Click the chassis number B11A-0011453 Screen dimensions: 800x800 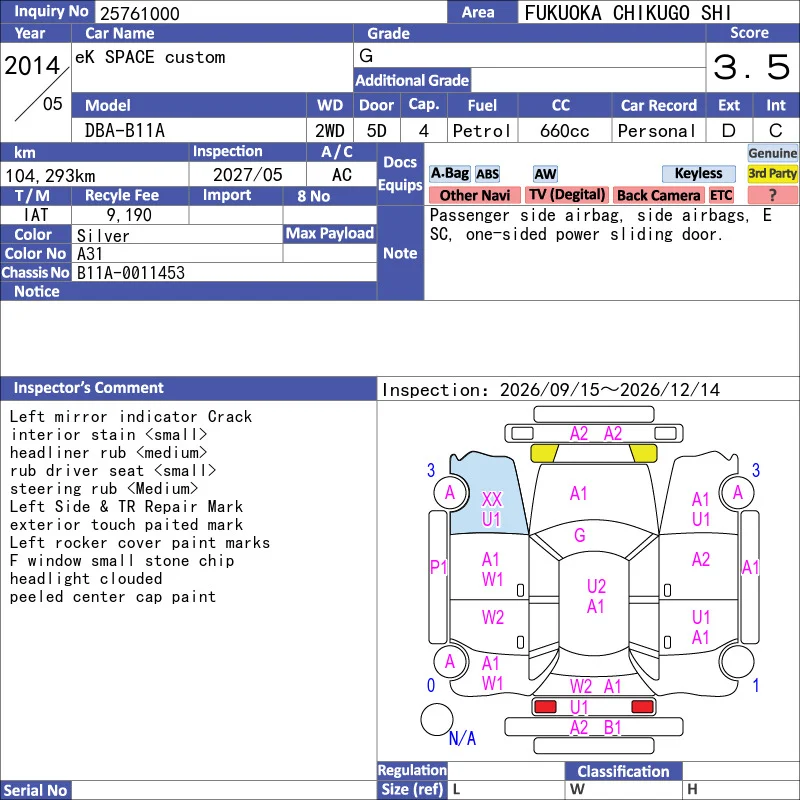[x=131, y=273]
